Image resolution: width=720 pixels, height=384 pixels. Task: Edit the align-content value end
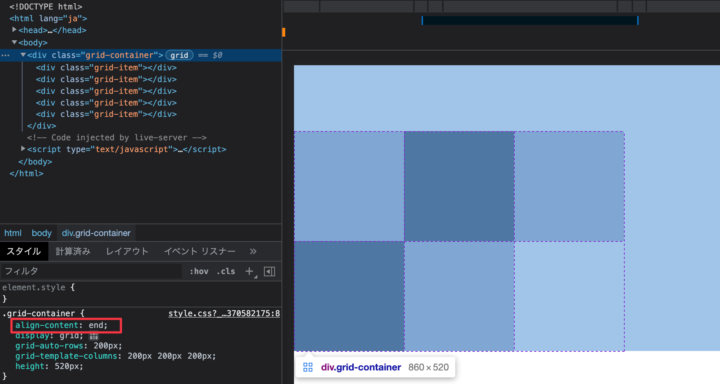pyautogui.click(x=96, y=325)
